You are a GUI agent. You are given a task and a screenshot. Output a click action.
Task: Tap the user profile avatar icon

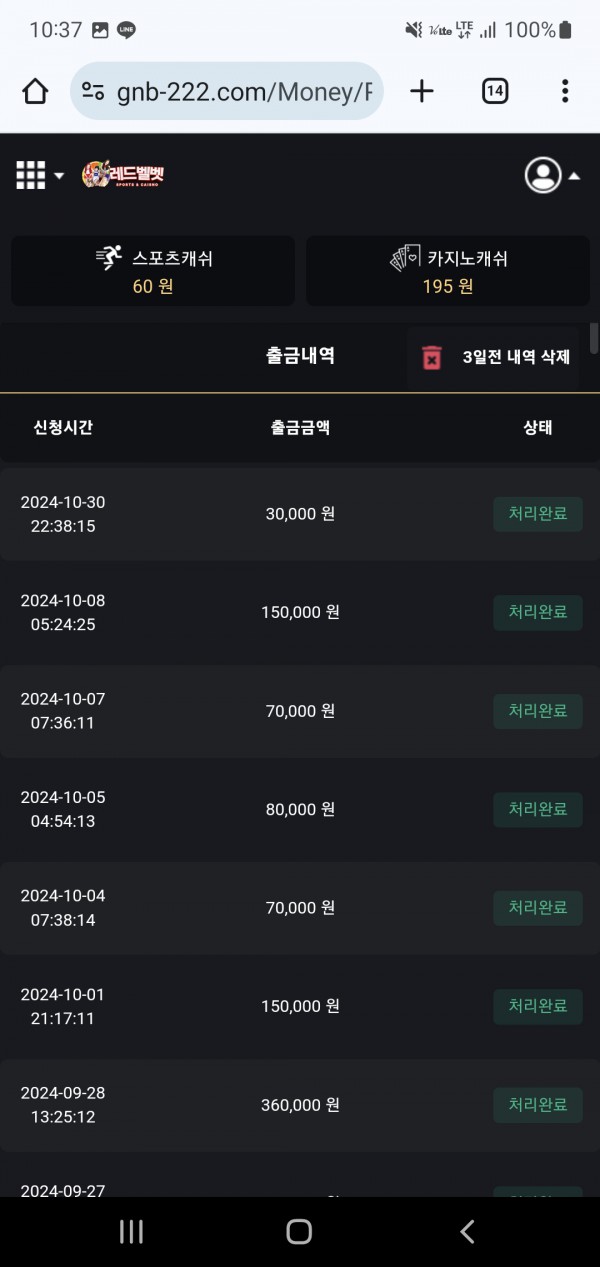[x=543, y=175]
